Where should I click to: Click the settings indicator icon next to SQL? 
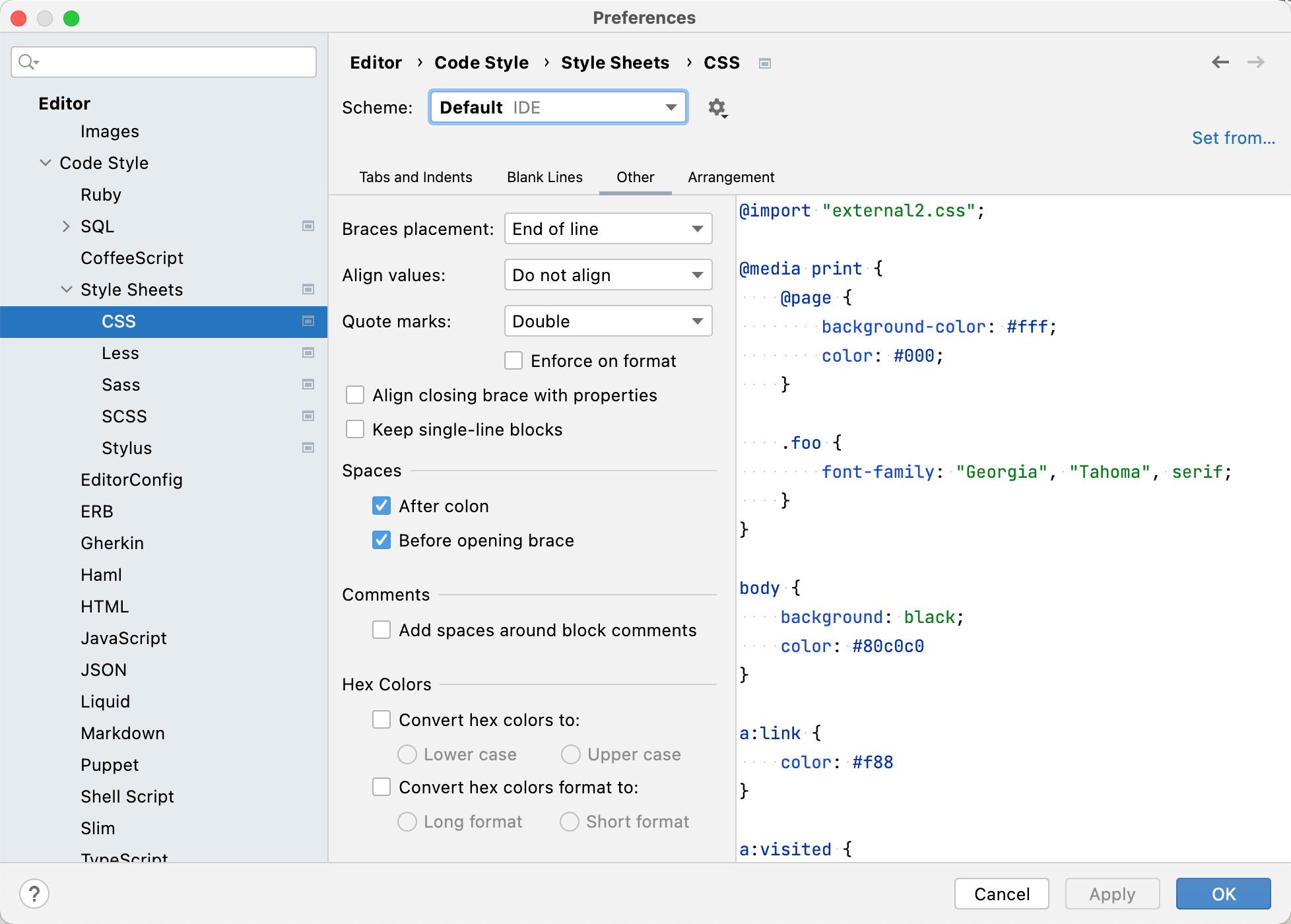pyautogui.click(x=308, y=226)
